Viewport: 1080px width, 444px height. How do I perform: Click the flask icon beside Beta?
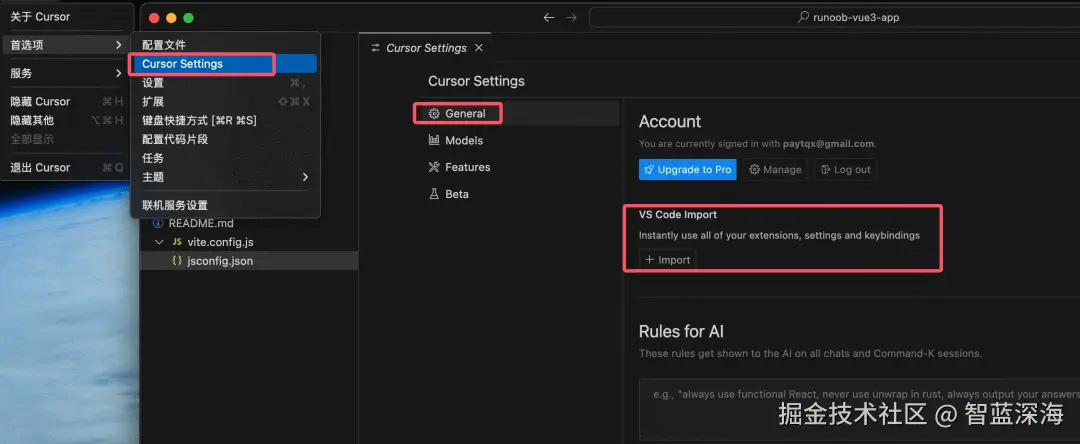(434, 194)
